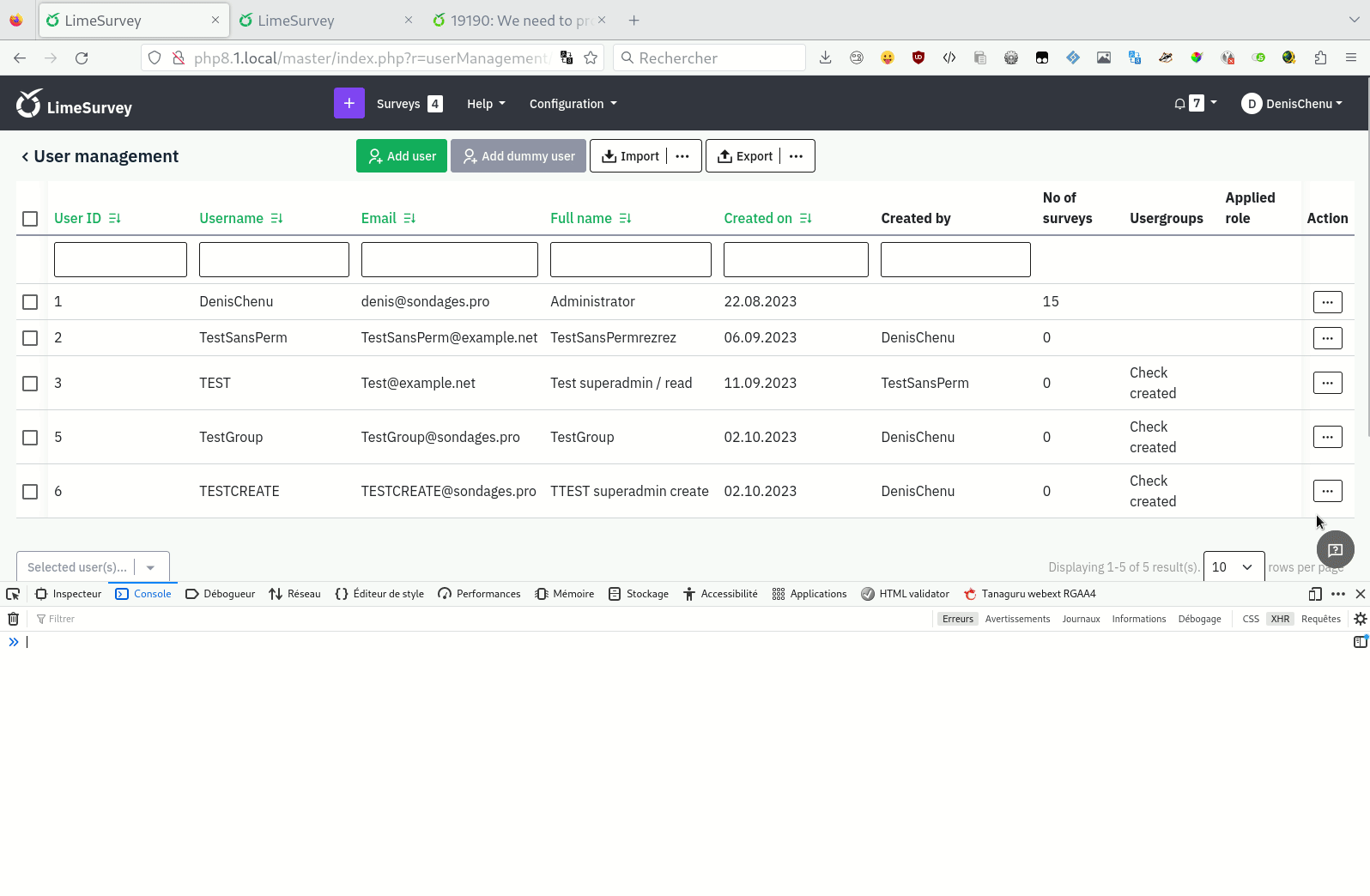Sort by User ID column icon
Image resolution: width=1370 pixels, height=896 pixels.
point(115,219)
